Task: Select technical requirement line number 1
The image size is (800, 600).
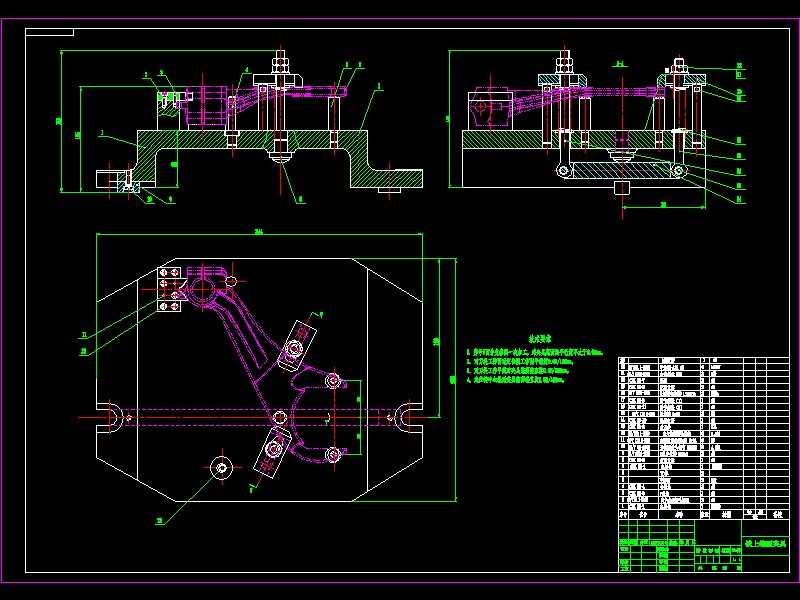Action: 535,352
